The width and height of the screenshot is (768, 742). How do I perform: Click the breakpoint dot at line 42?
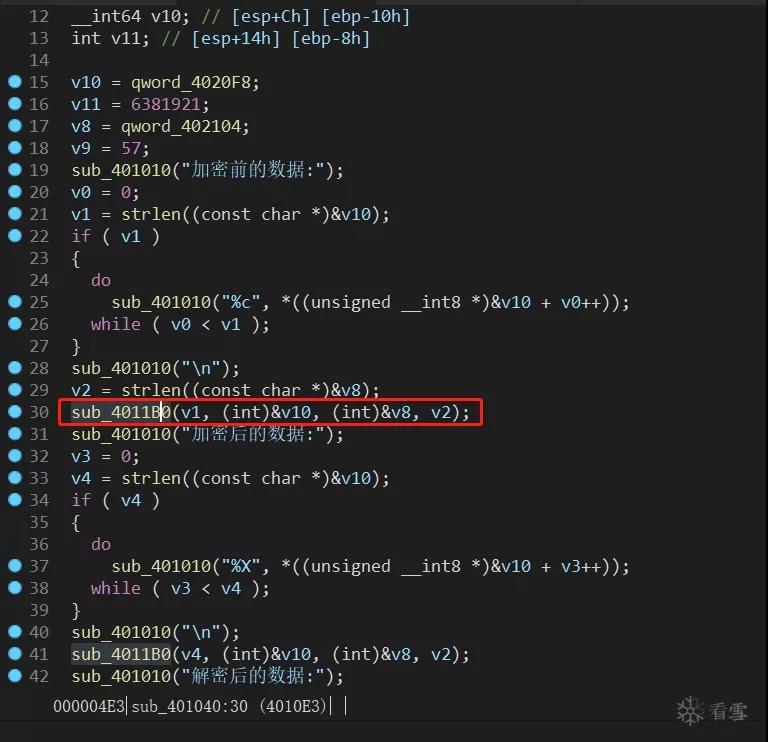click(15, 675)
